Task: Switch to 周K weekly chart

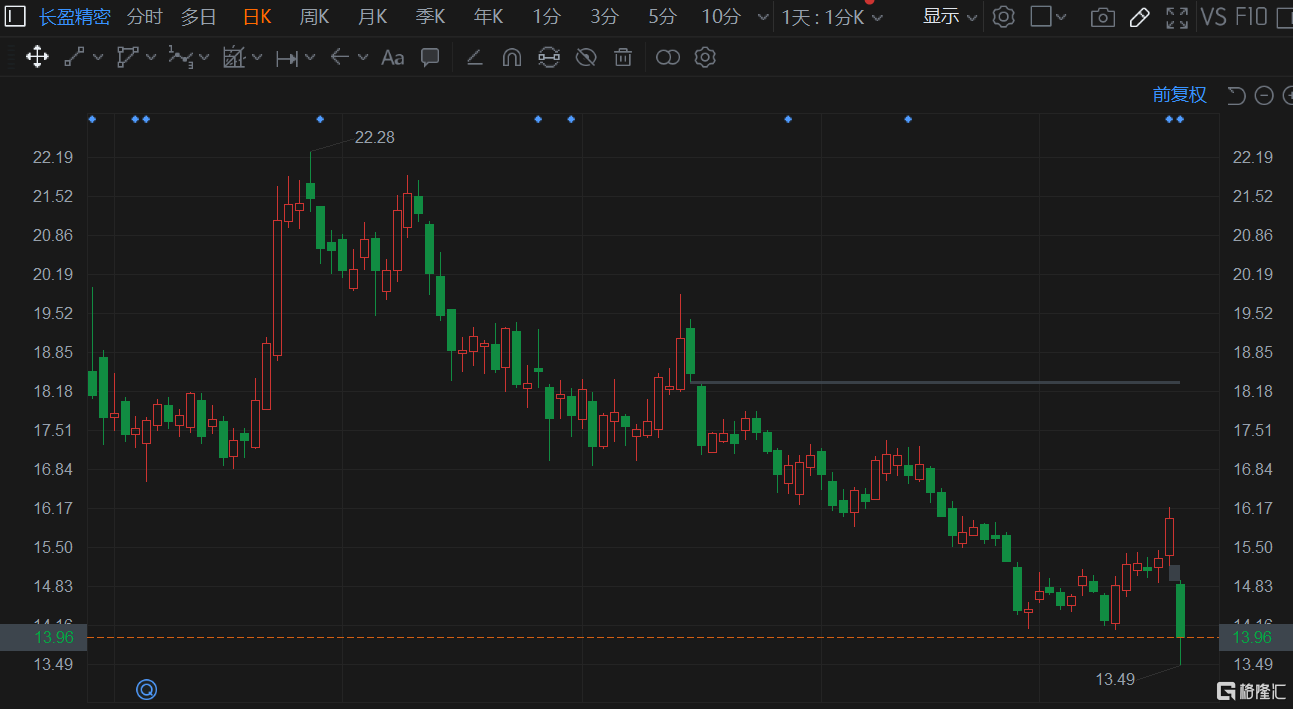Action: 315,16
